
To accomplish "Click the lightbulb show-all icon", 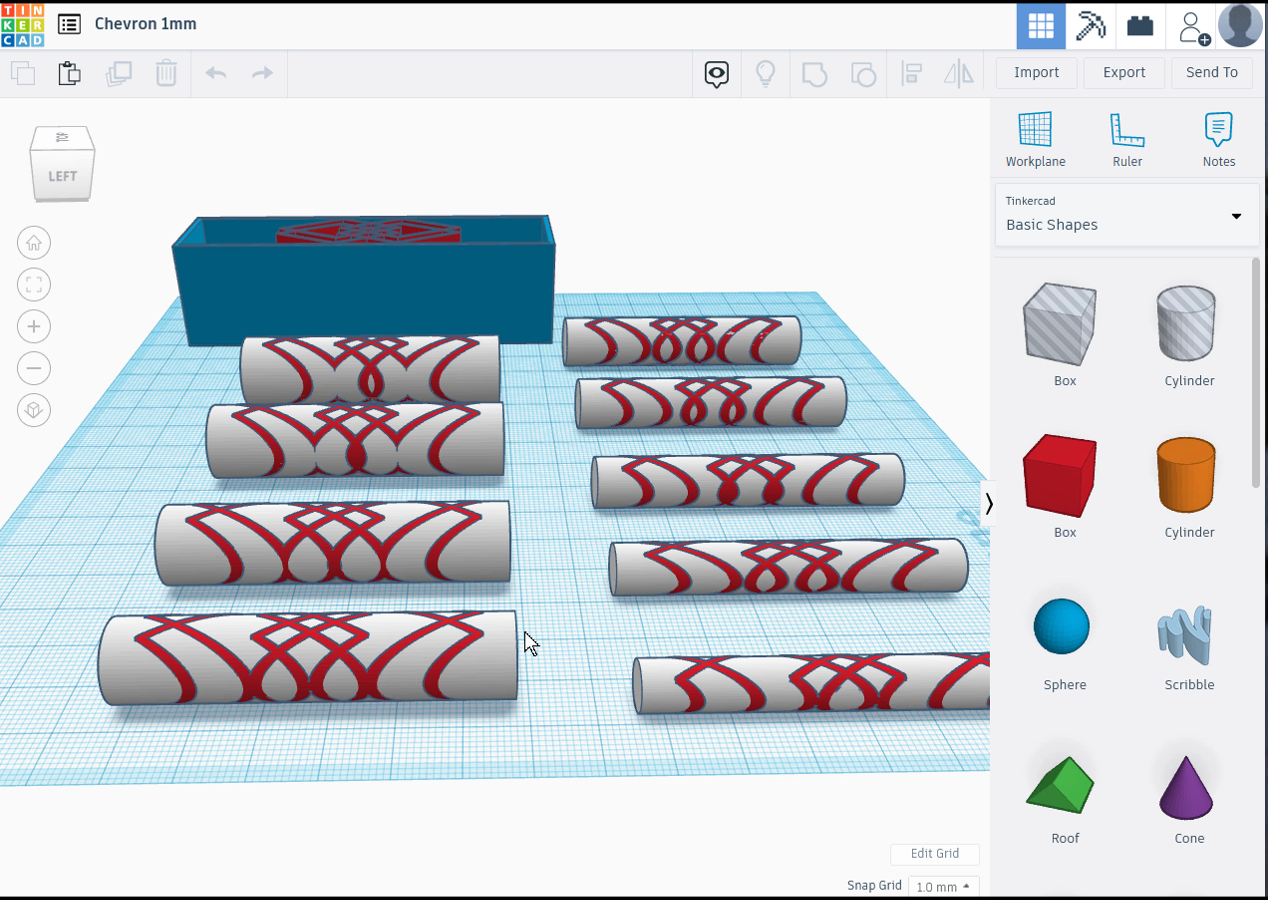I will [x=766, y=74].
